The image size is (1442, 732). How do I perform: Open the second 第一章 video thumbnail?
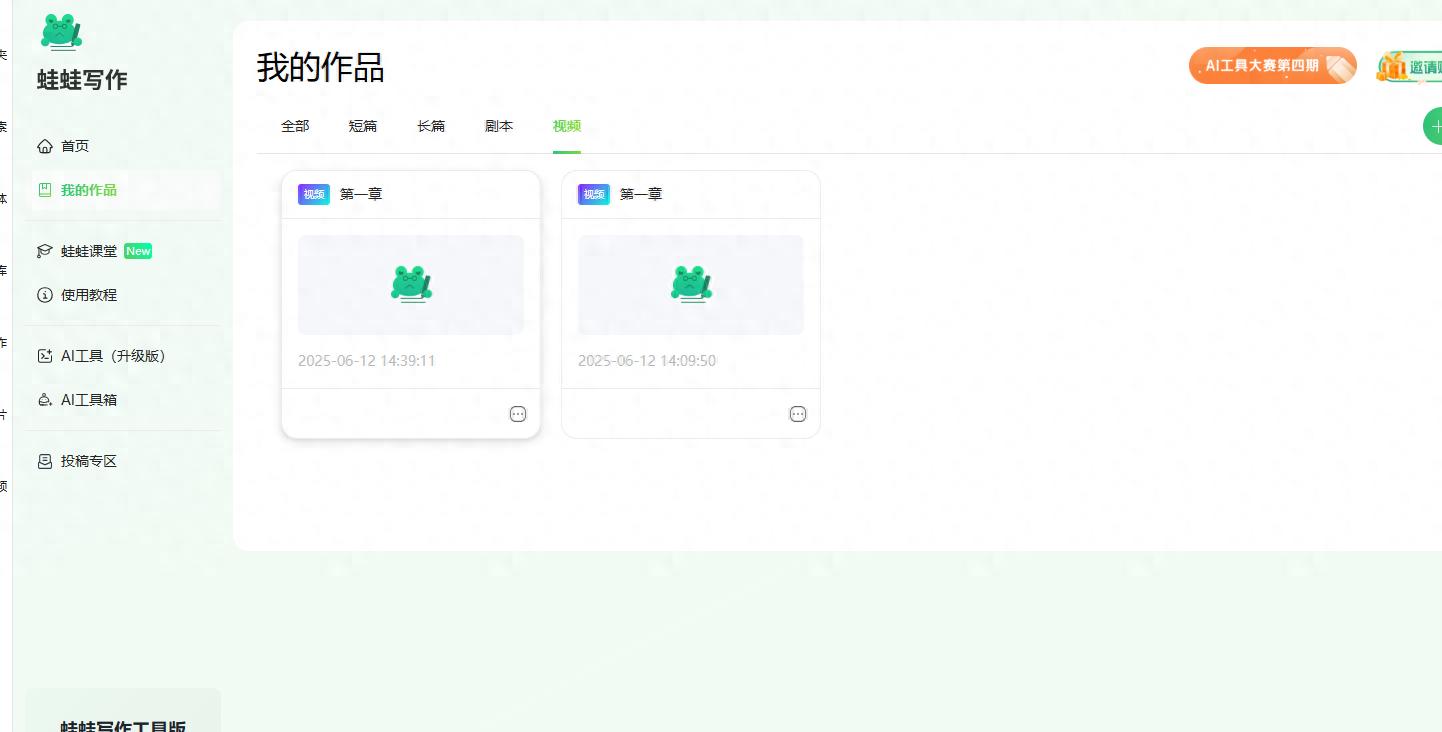coord(690,284)
